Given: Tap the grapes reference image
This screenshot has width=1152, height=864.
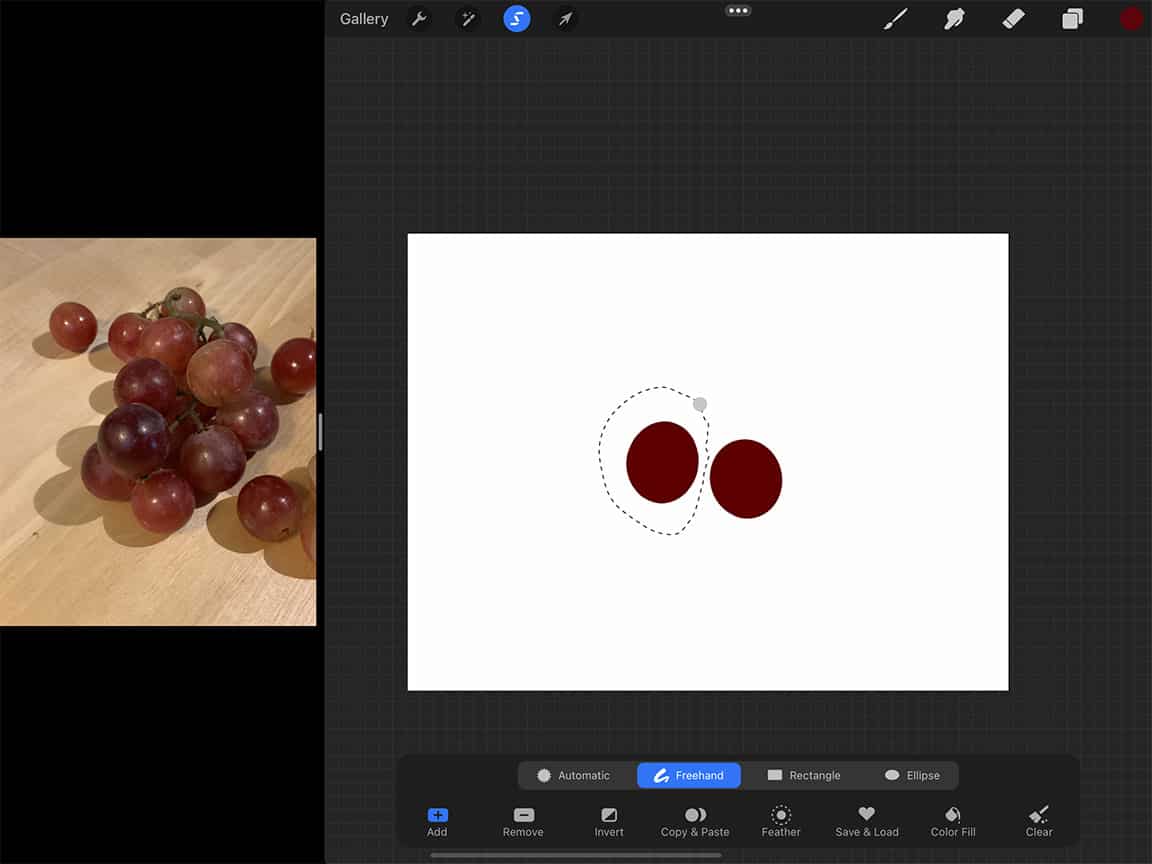Looking at the screenshot, I should (x=158, y=430).
